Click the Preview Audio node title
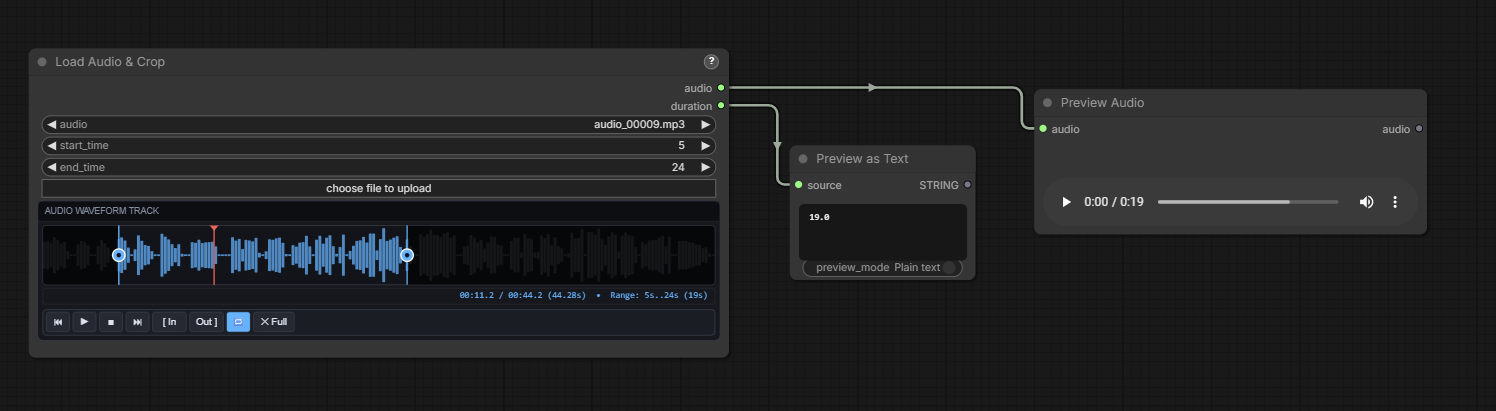1496x411 pixels. click(1102, 103)
